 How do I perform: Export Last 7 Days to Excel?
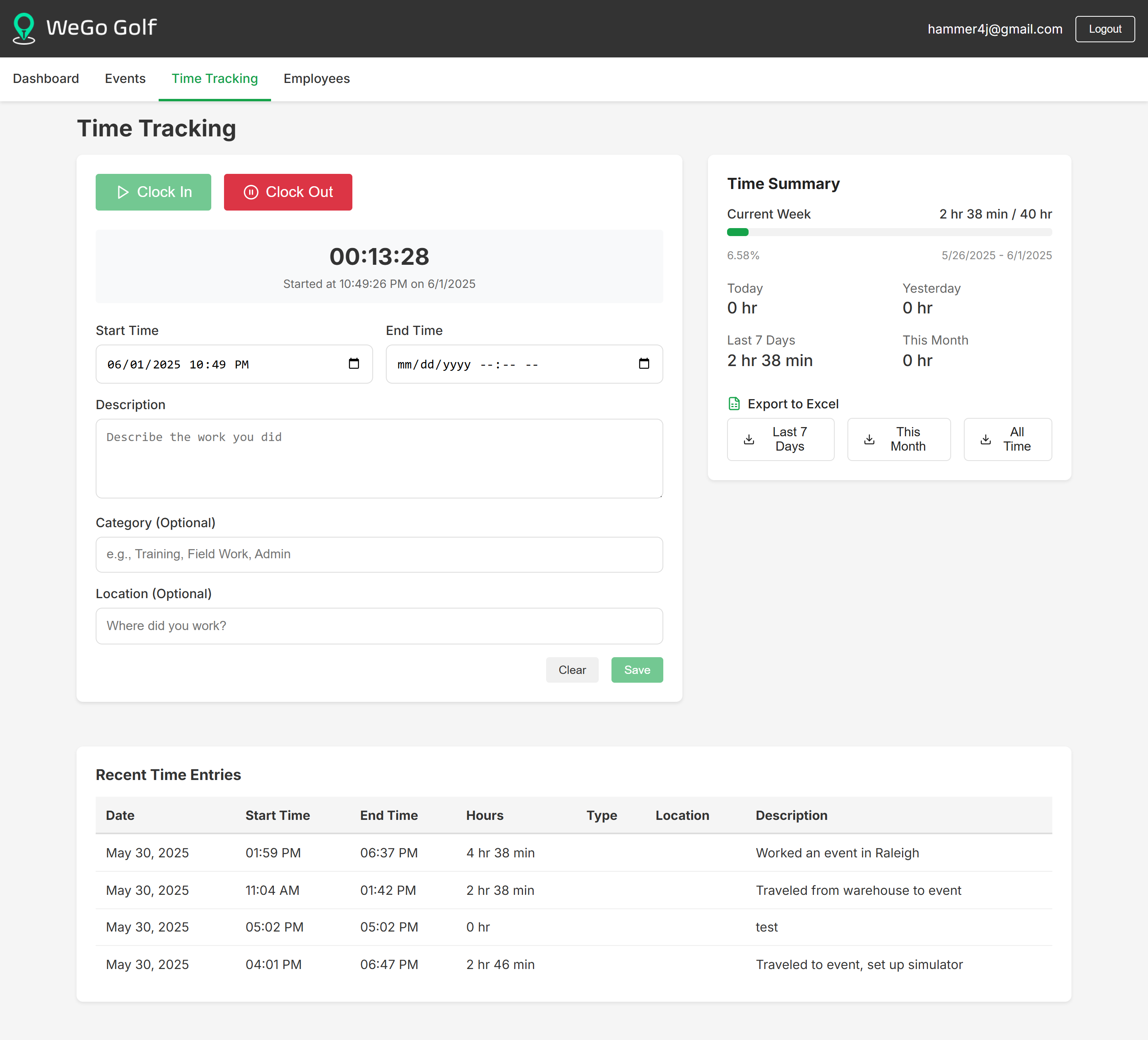coord(781,439)
